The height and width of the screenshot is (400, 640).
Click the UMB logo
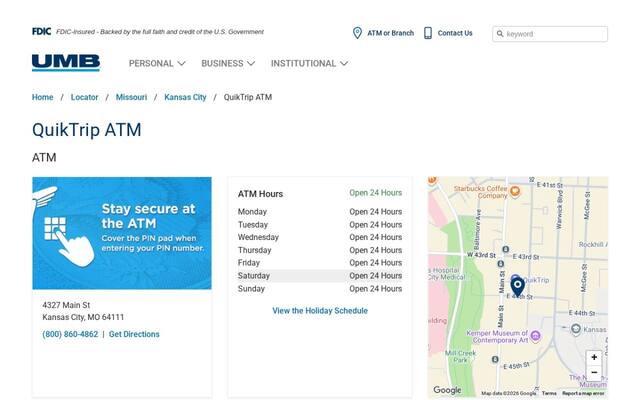pos(66,62)
